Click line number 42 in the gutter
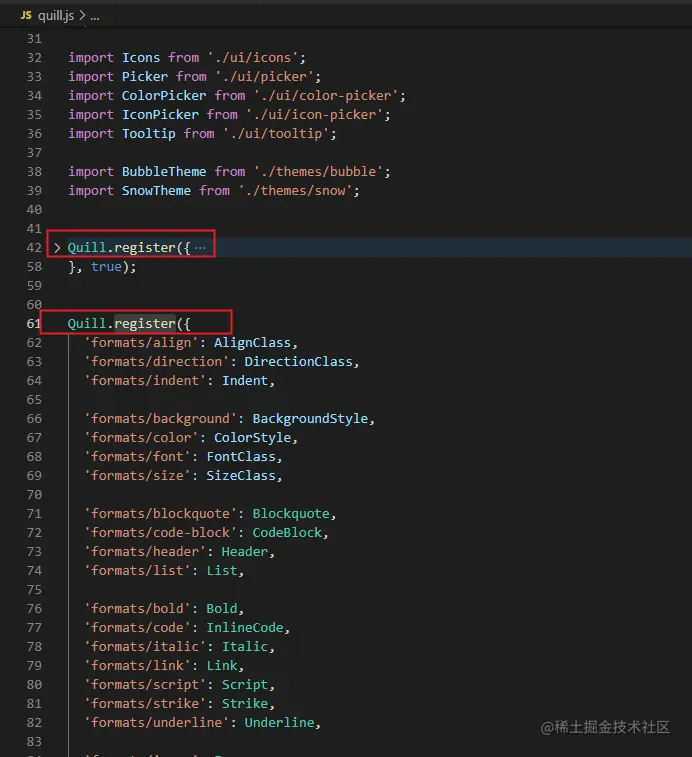Screen dimensions: 692x757 click(x=34, y=248)
